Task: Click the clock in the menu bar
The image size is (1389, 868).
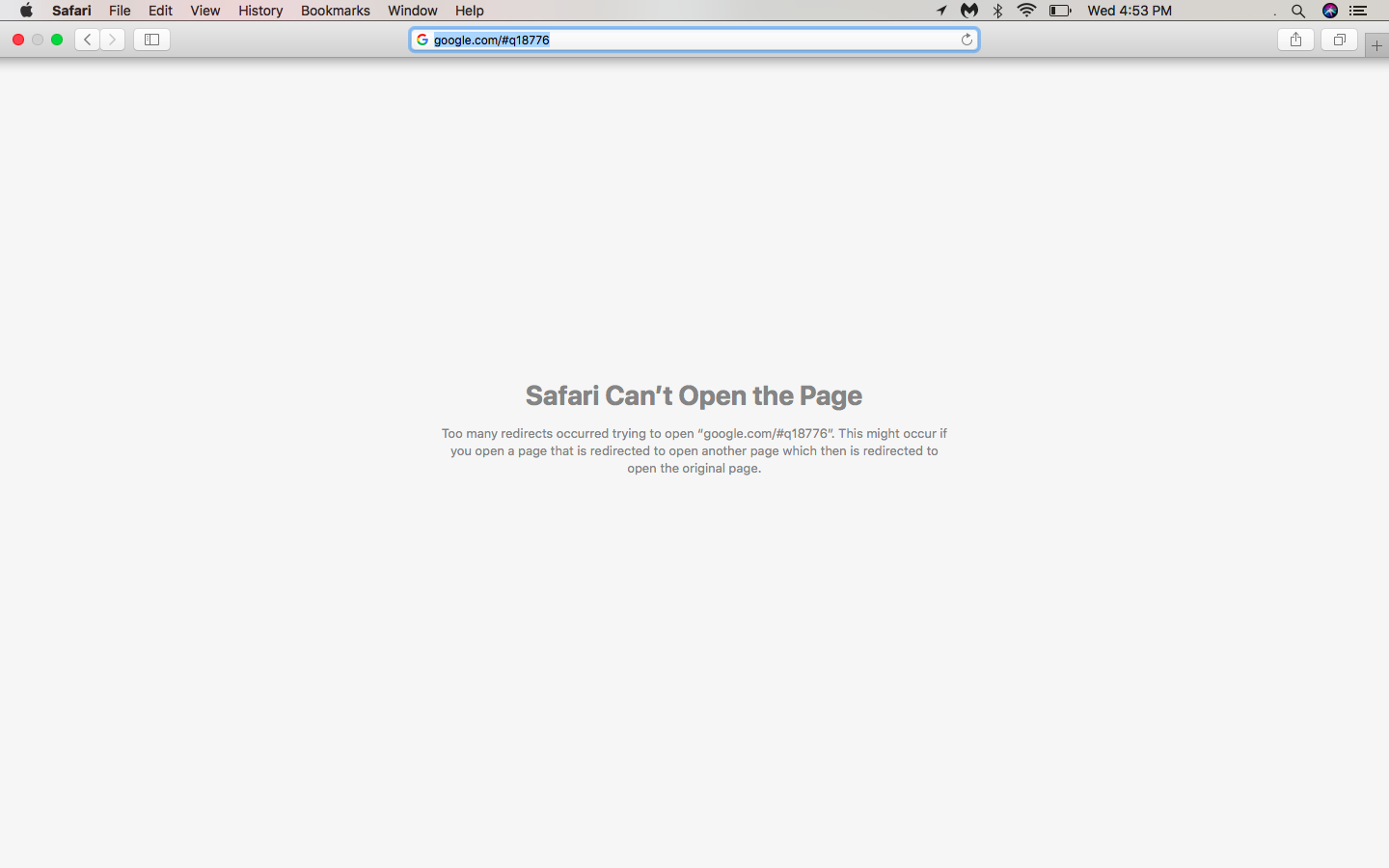Action: tap(1130, 11)
